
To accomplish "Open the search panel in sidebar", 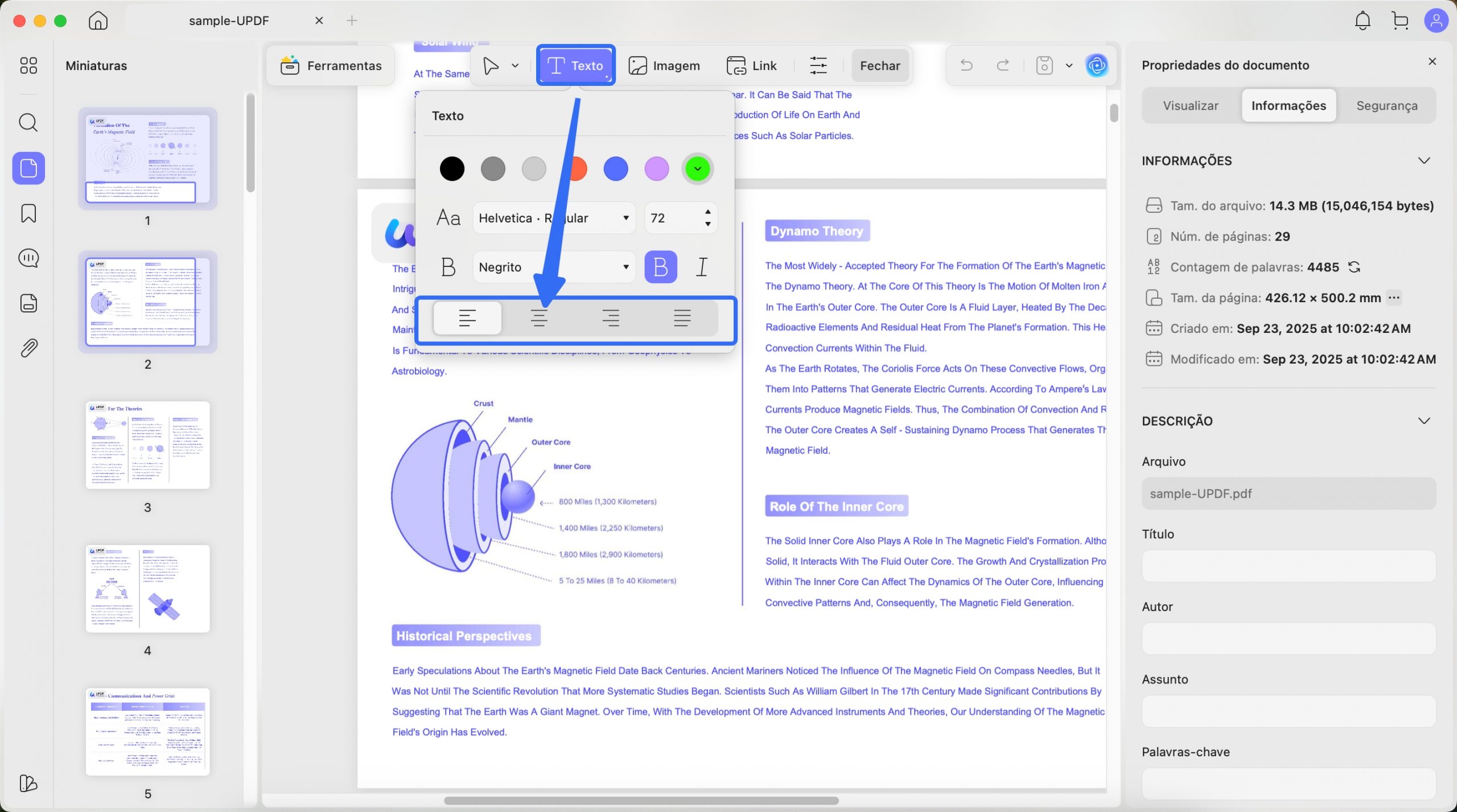I will point(28,122).
